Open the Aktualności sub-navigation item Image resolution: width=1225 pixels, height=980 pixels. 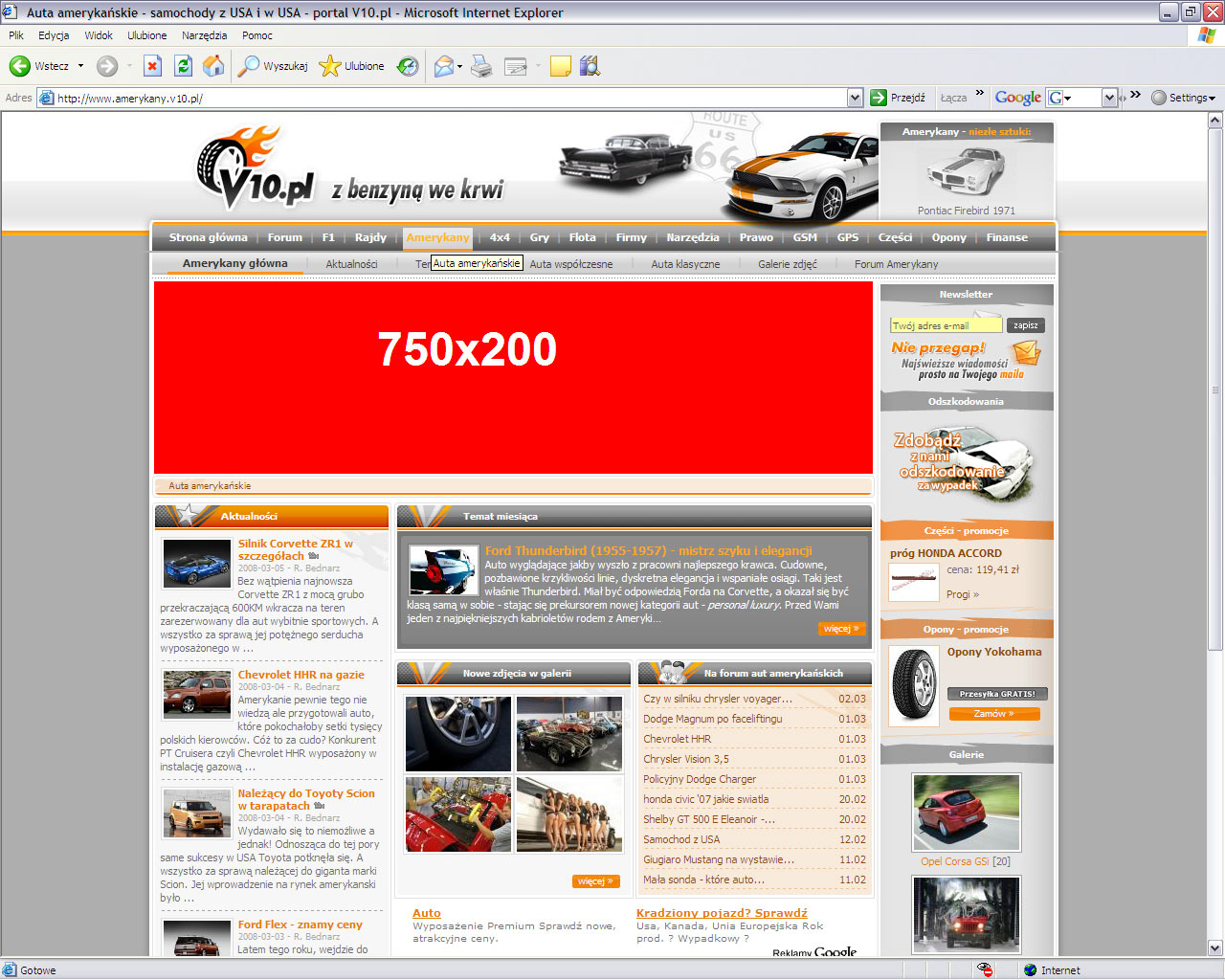pos(351,264)
